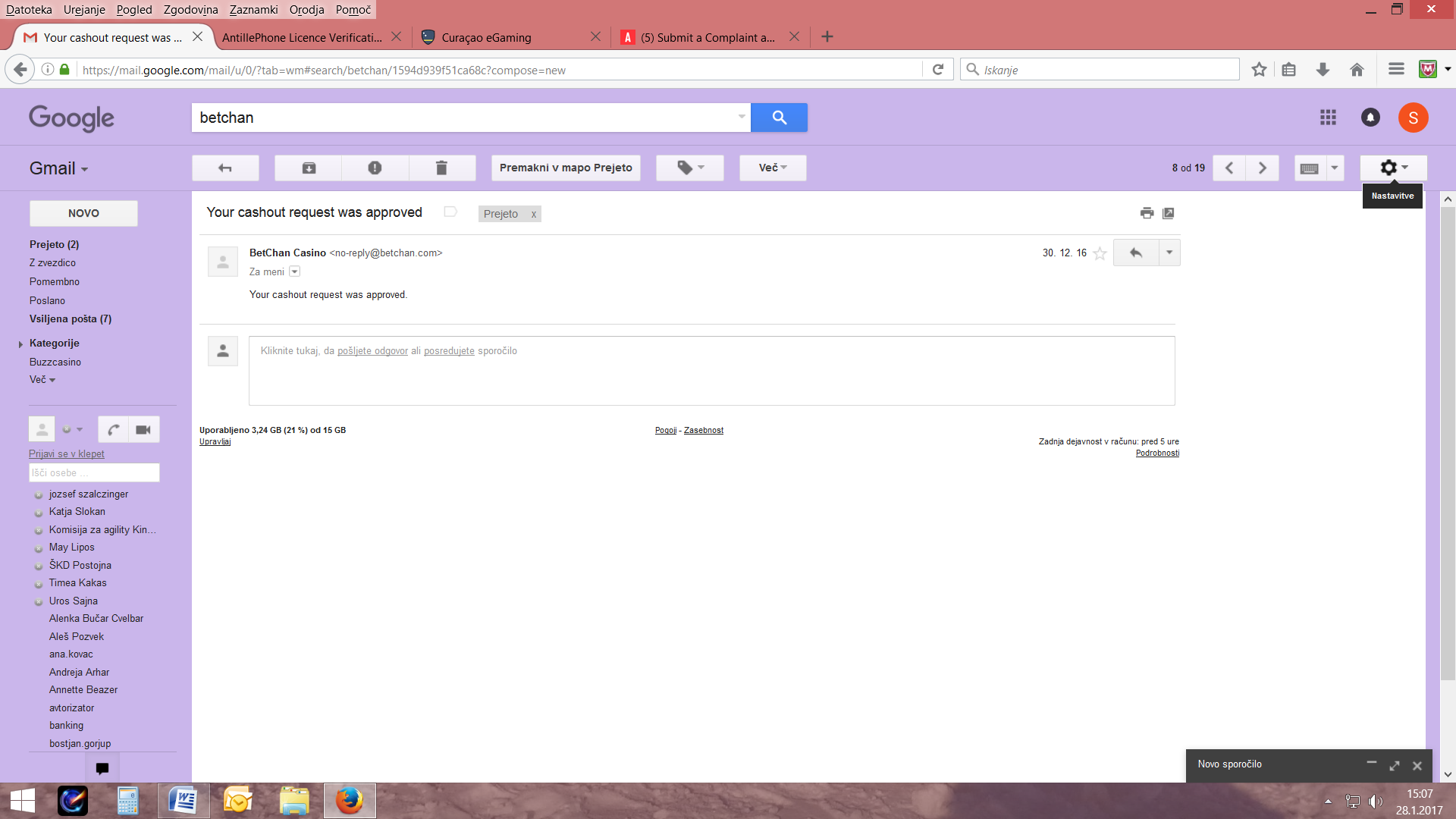This screenshot has width=1456, height=819.
Task: Open the Buzzcasino label
Action: coord(55,362)
